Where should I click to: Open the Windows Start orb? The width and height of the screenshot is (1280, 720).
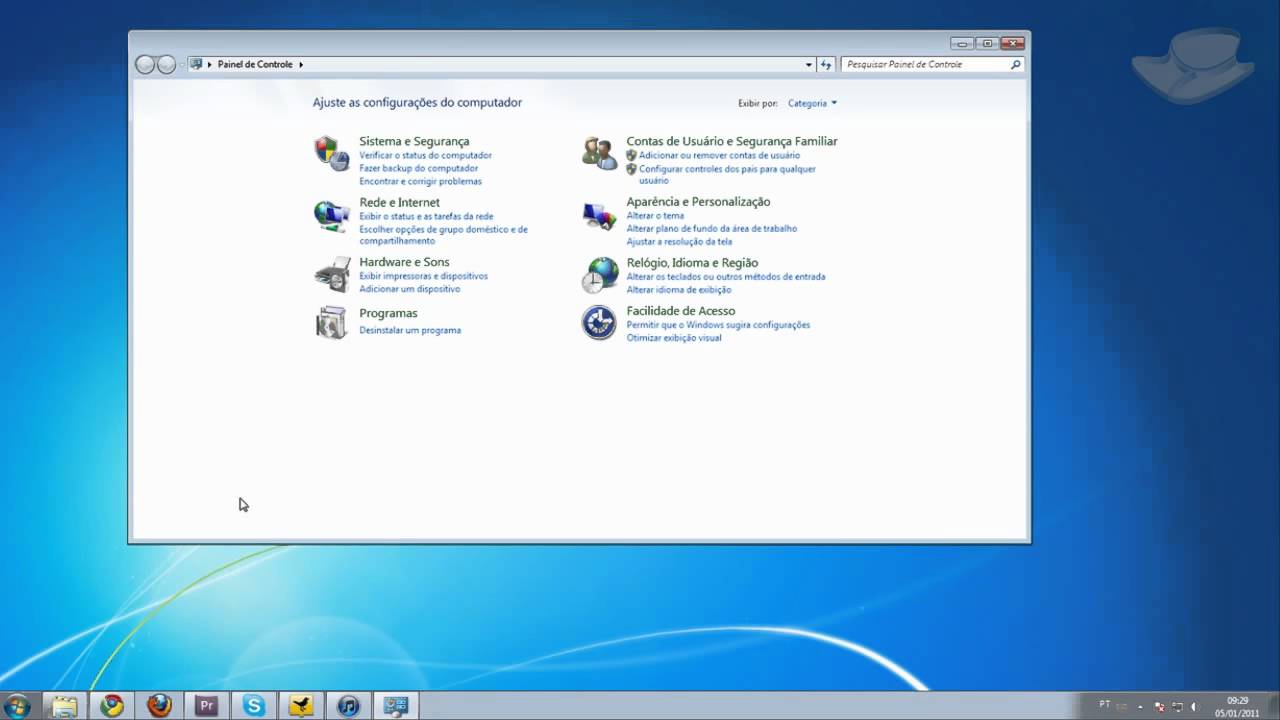coord(17,706)
